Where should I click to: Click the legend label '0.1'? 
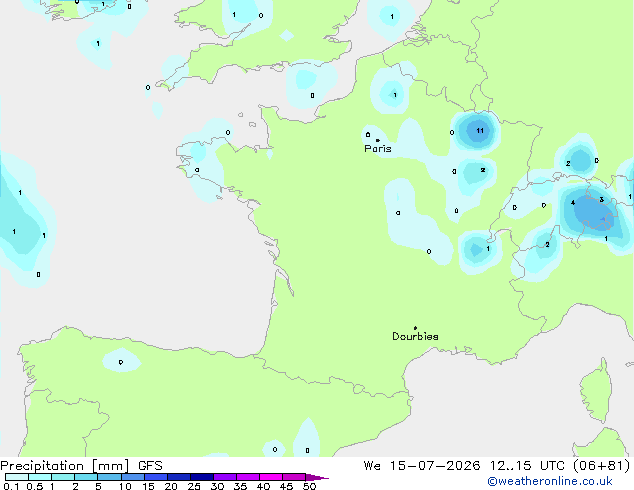[11, 486]
